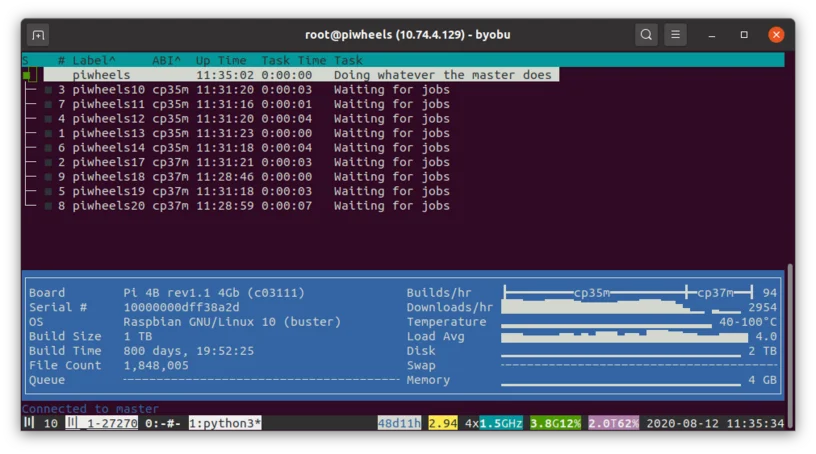
Task: Open the terminal search magnifier icon
Action: pyautogui.click(x=646, y=35)
